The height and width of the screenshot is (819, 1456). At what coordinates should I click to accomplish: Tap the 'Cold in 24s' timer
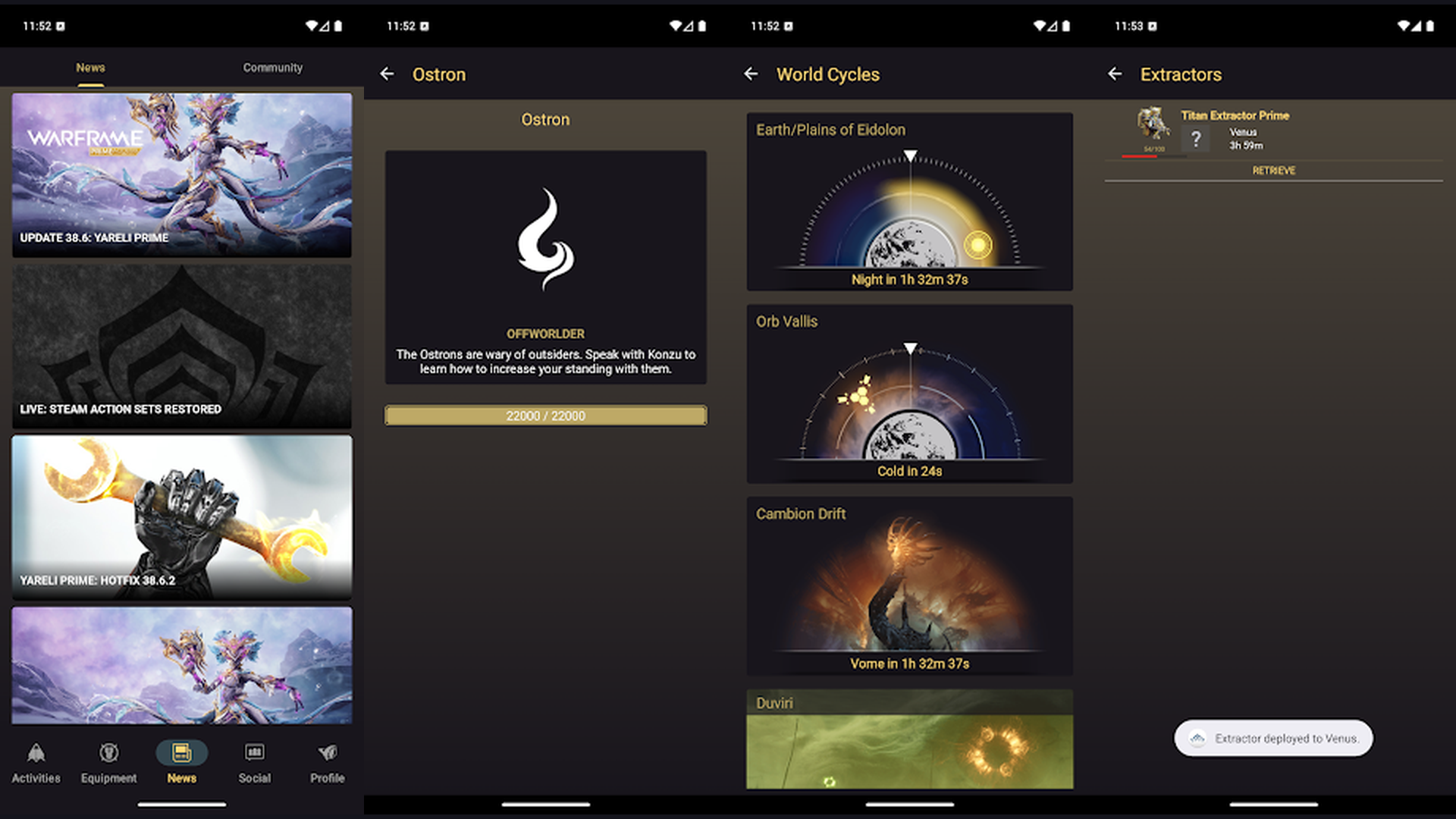coord(910,471)
